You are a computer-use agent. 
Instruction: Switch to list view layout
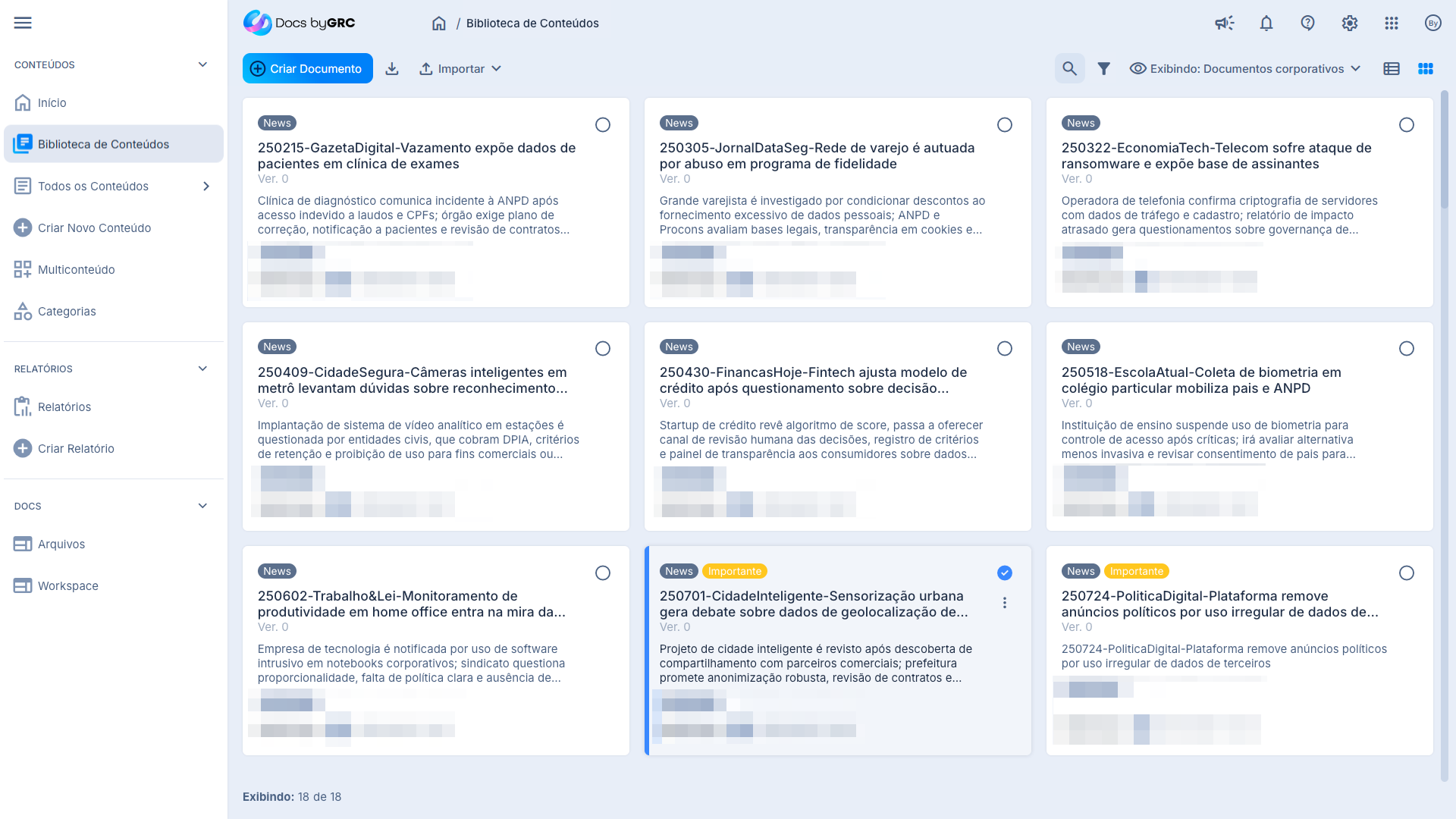tap(1391, 69)
